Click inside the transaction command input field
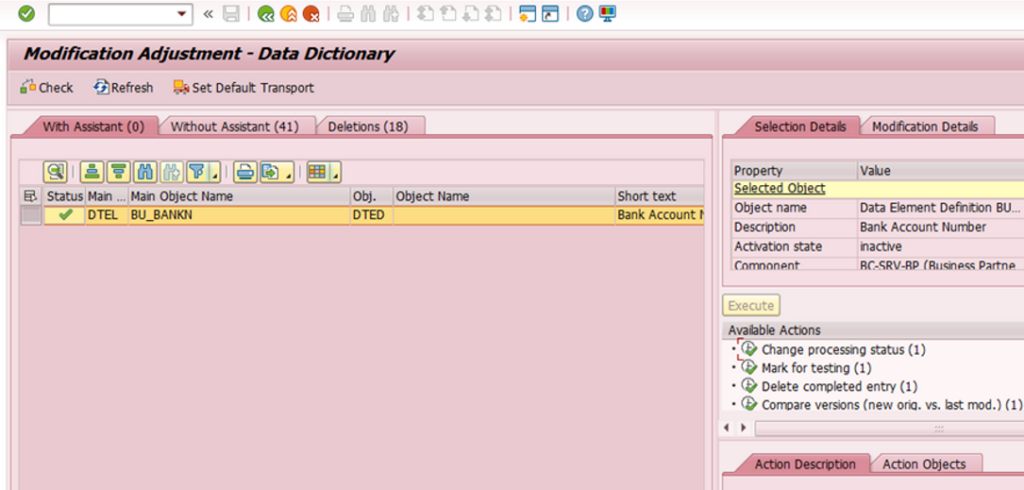This screenshot has height=490, width=1024. coord(112,14)
